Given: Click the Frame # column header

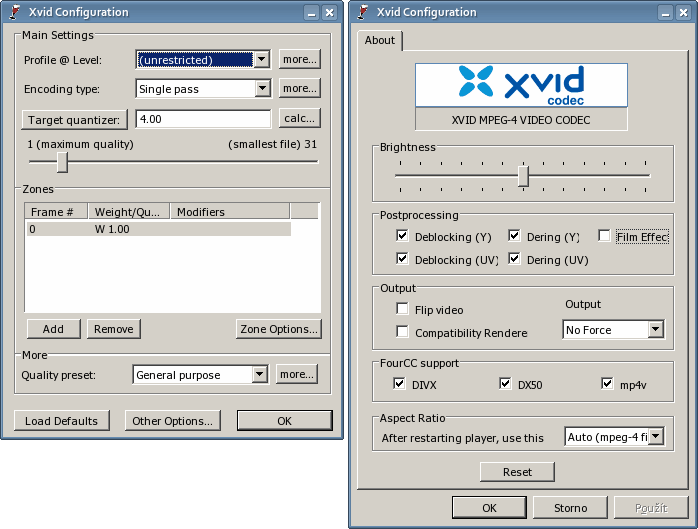Looking at the screenshot, I should [56, 212].
